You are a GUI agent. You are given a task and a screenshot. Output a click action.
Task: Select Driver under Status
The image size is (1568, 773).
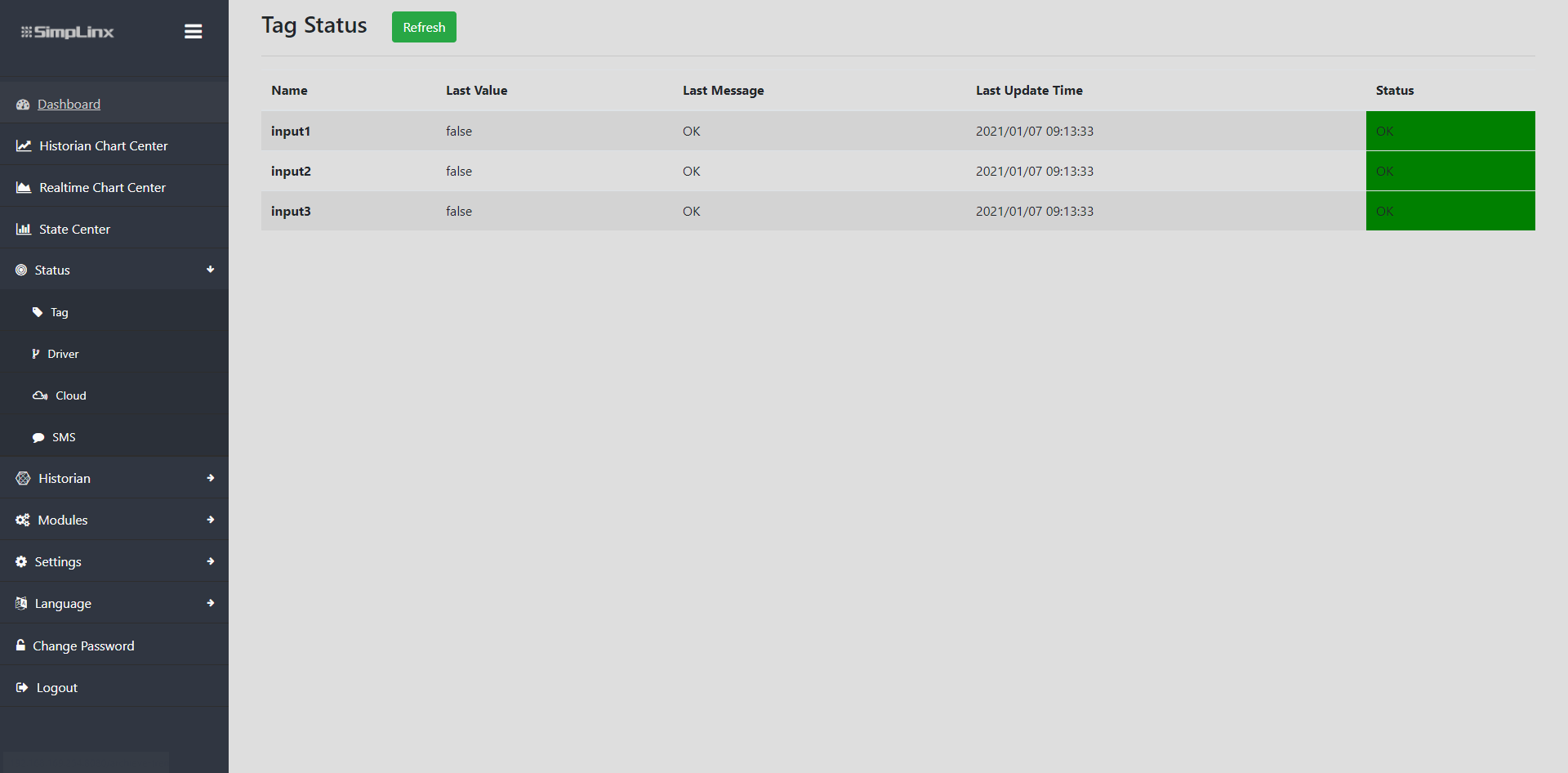pos(63,354)
